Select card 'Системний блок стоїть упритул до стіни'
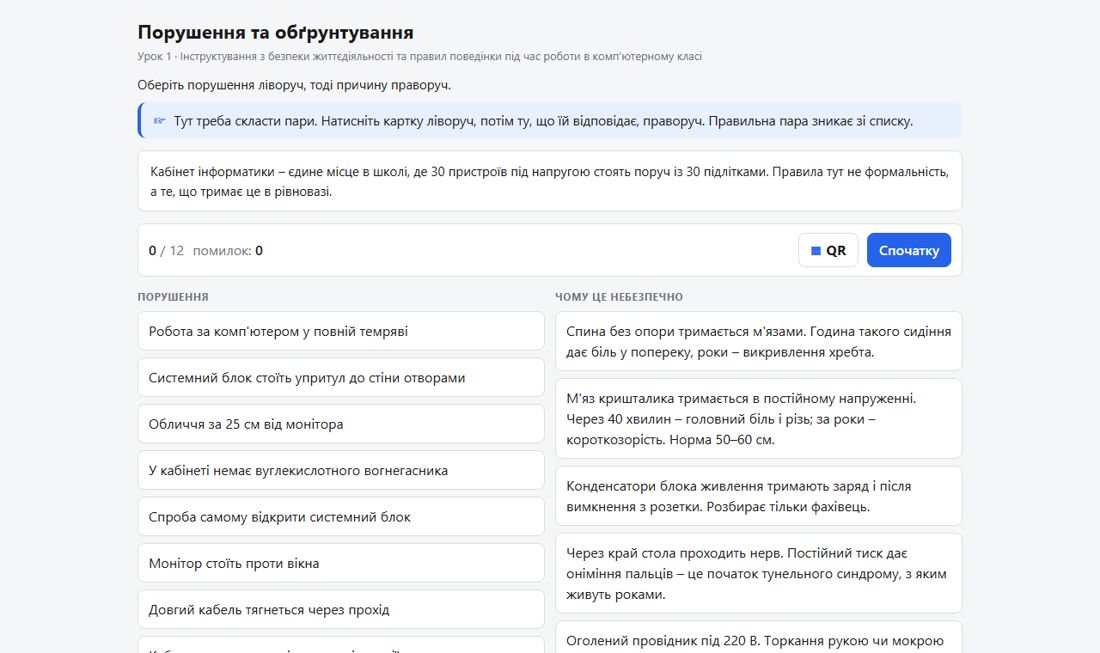This screenshot has height=653, width=1100. [341, 377]
